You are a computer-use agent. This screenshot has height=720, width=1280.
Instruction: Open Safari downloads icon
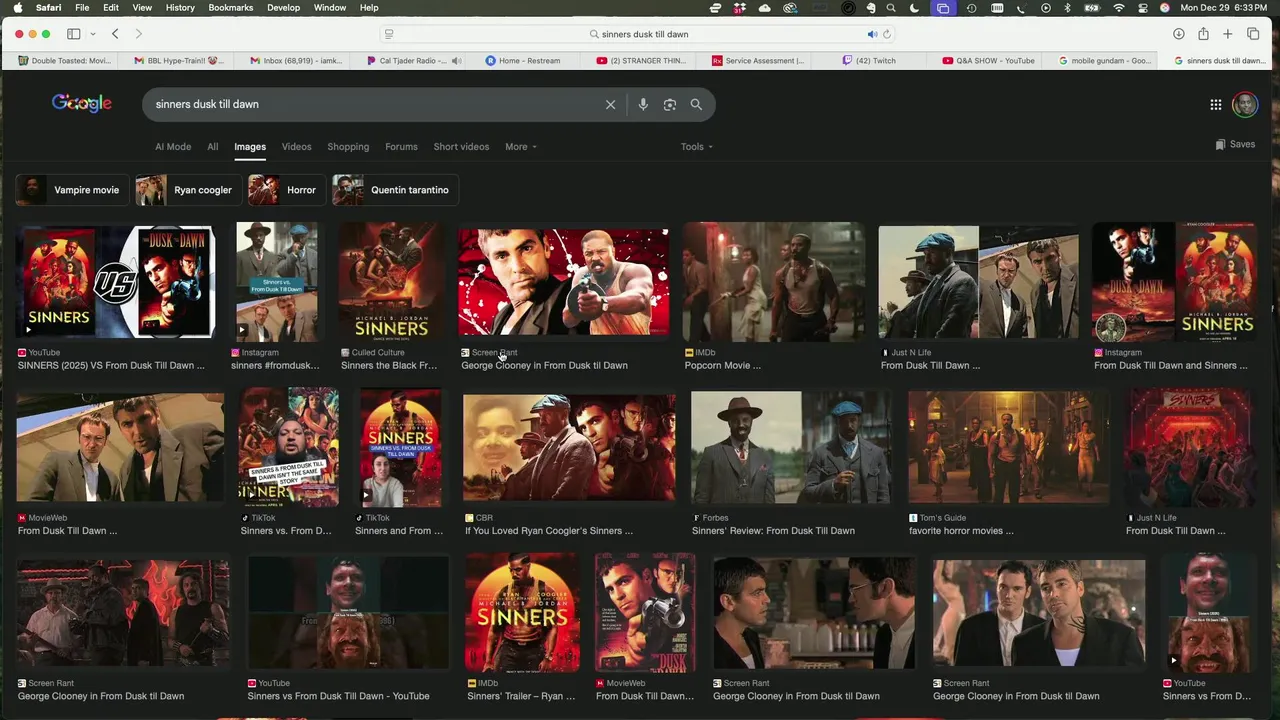[x=1179, y=34]
